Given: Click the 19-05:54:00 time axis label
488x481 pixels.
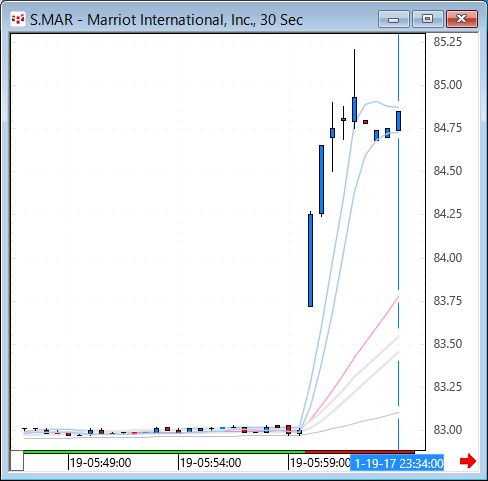Looking at the screenshot, I should click(x=210, y=463).
